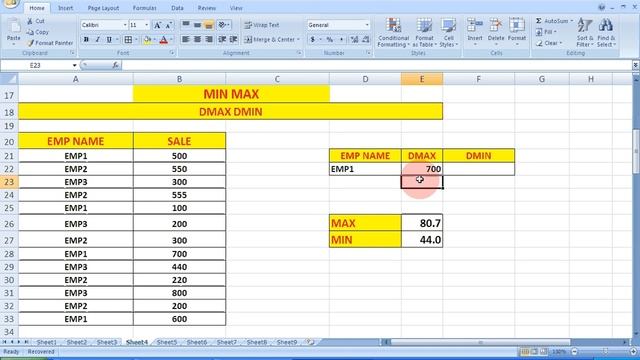
Task: Open the Fill dropdown
Action: pyautogui.click(x=546, y=32)
